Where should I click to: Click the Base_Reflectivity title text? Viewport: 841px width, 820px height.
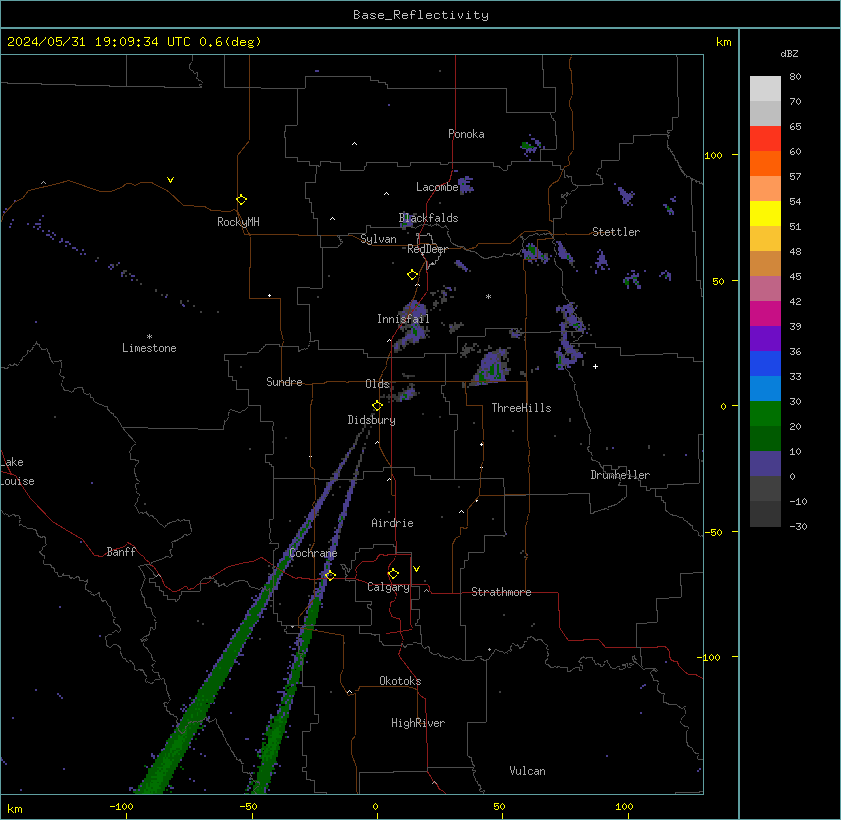click(420, 15)
